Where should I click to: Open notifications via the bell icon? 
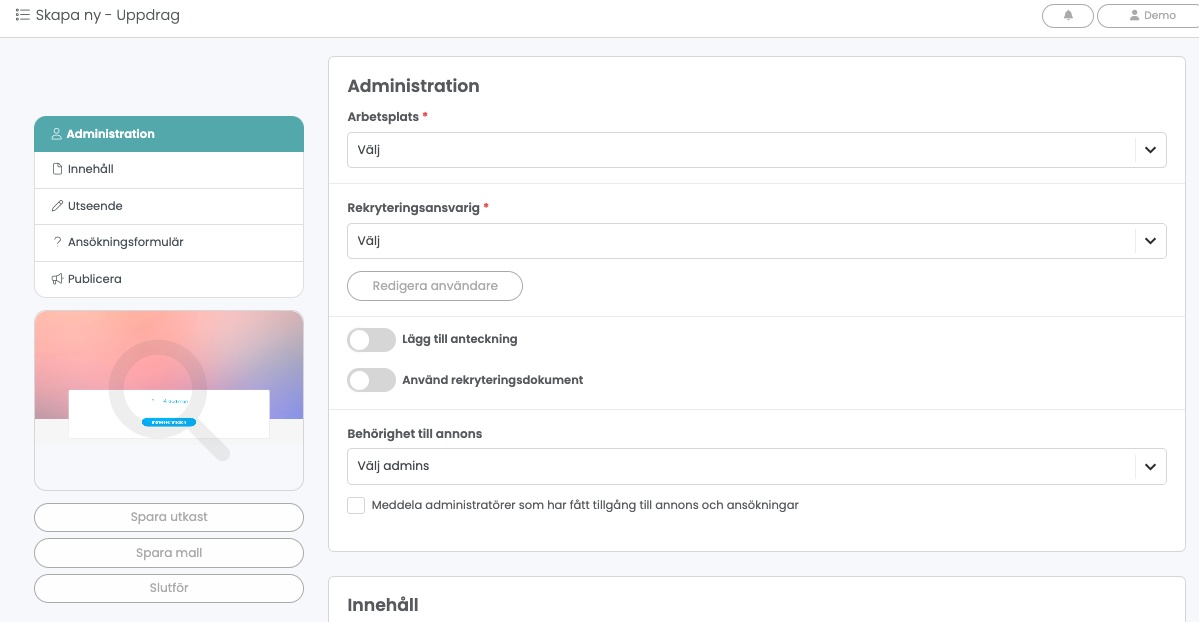(x=1067, y=15)
